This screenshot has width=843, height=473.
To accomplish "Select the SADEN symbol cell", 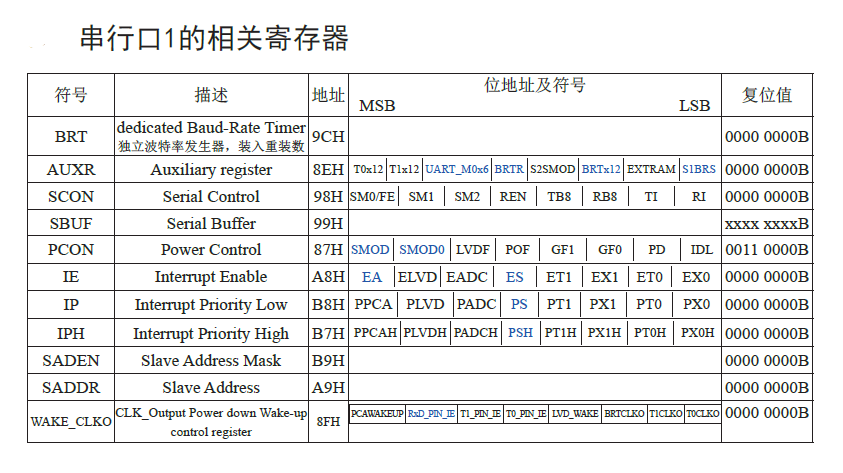I will click(x=70, y=361).
